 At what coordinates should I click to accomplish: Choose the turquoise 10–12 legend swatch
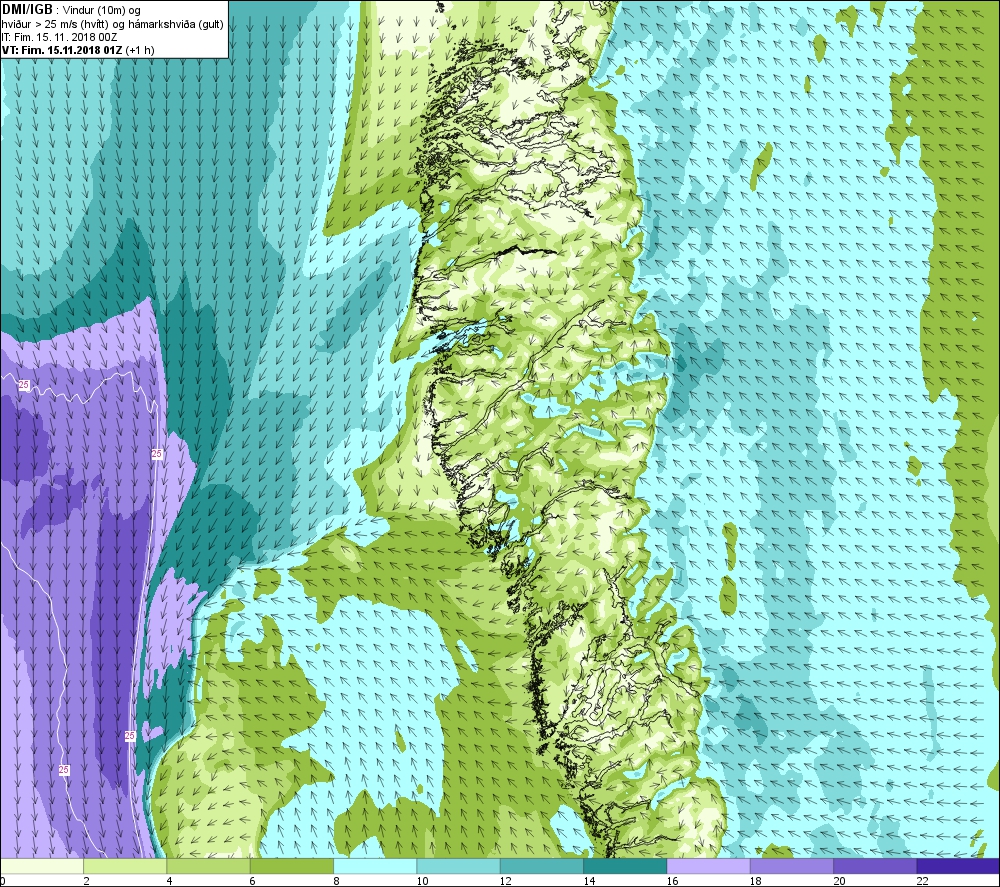coord(458,866)
